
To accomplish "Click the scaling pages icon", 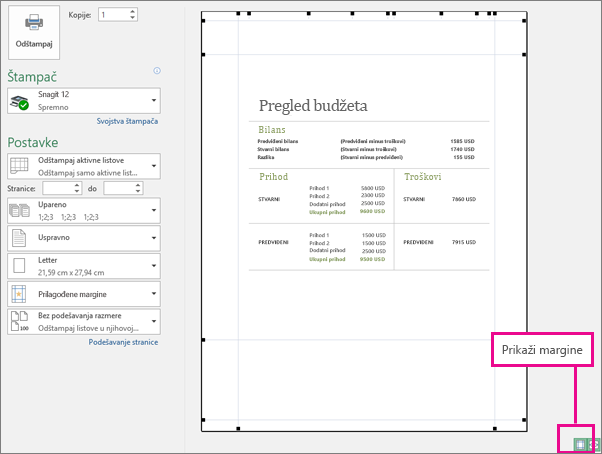I will coord(19,321).
